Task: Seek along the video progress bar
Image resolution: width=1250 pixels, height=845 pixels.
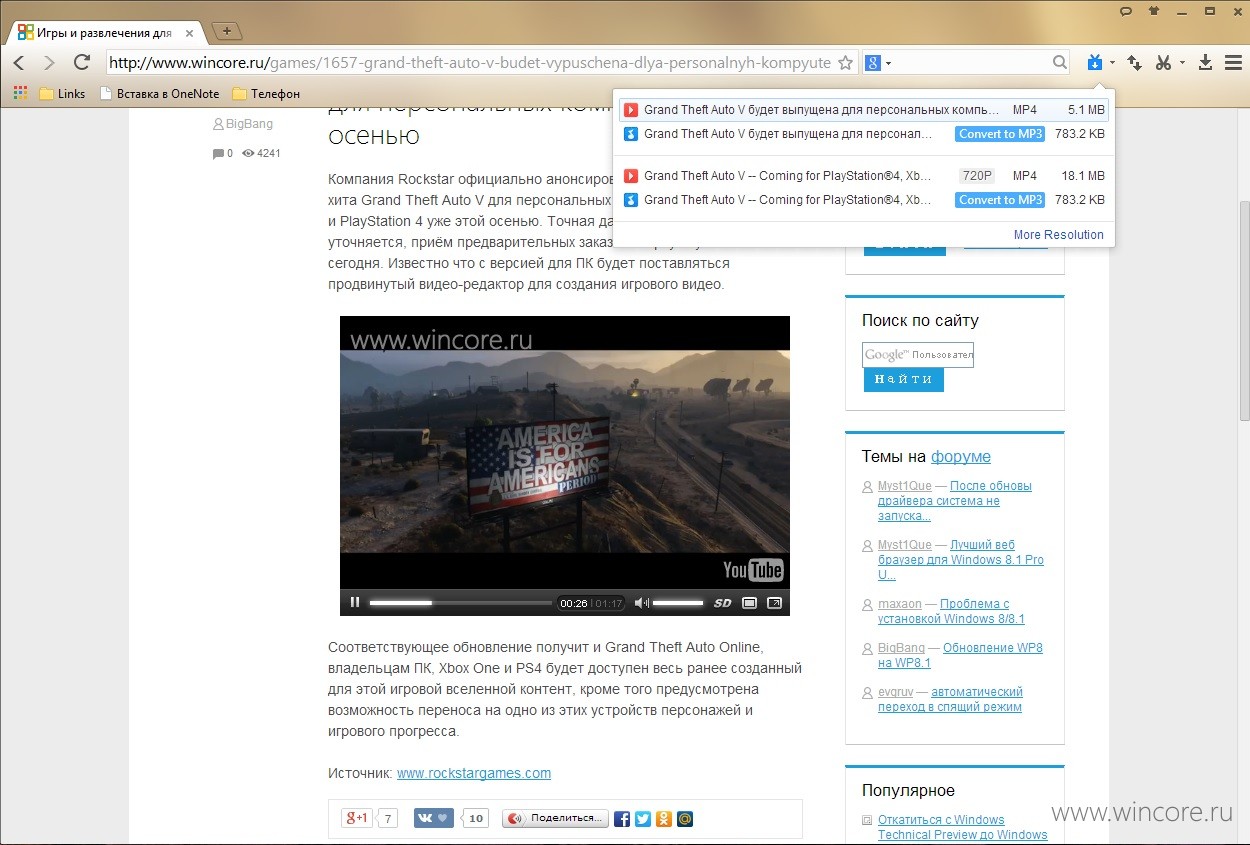Action: coord(460,603)
